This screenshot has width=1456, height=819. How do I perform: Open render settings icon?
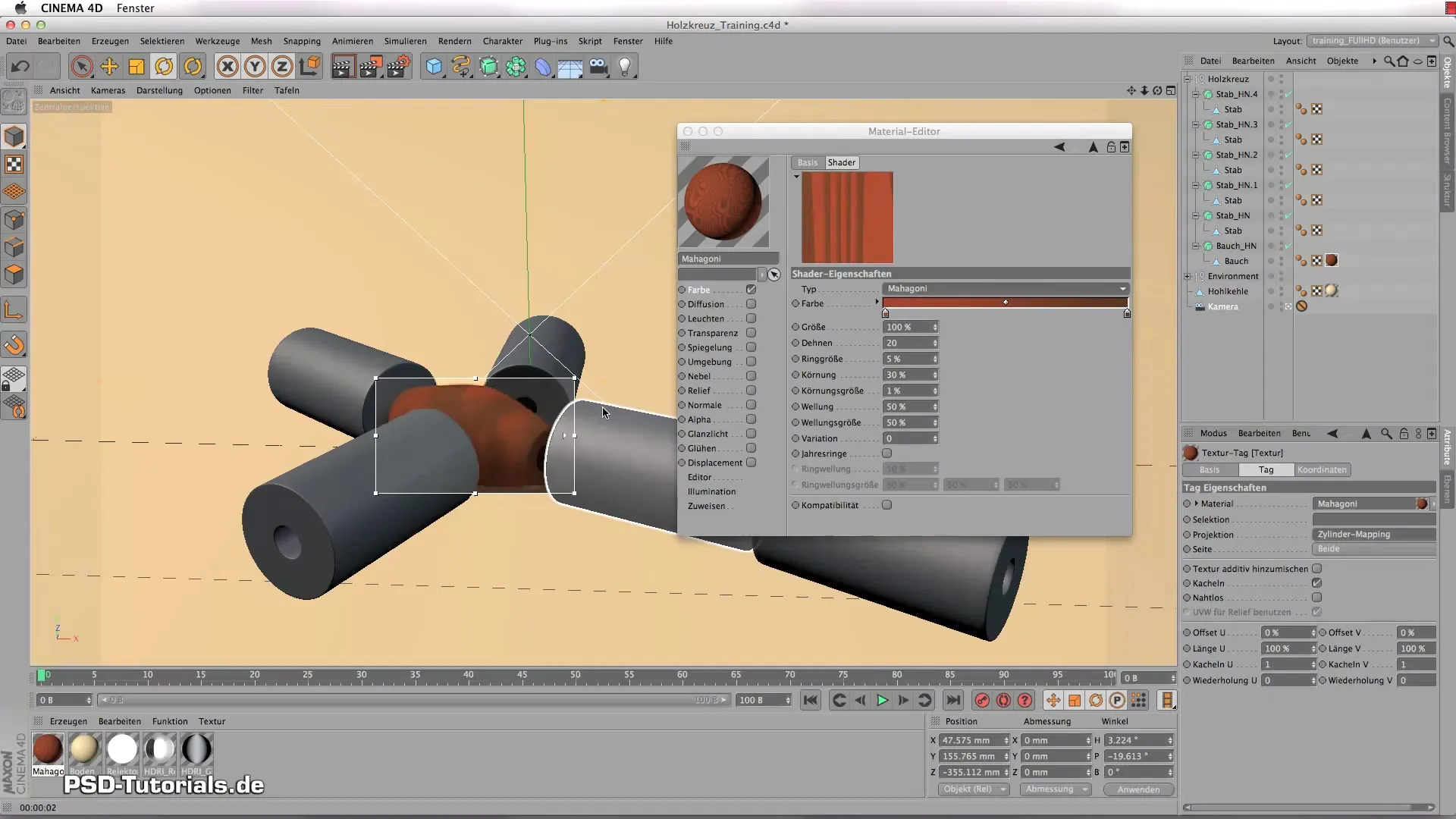coord(398,67)
